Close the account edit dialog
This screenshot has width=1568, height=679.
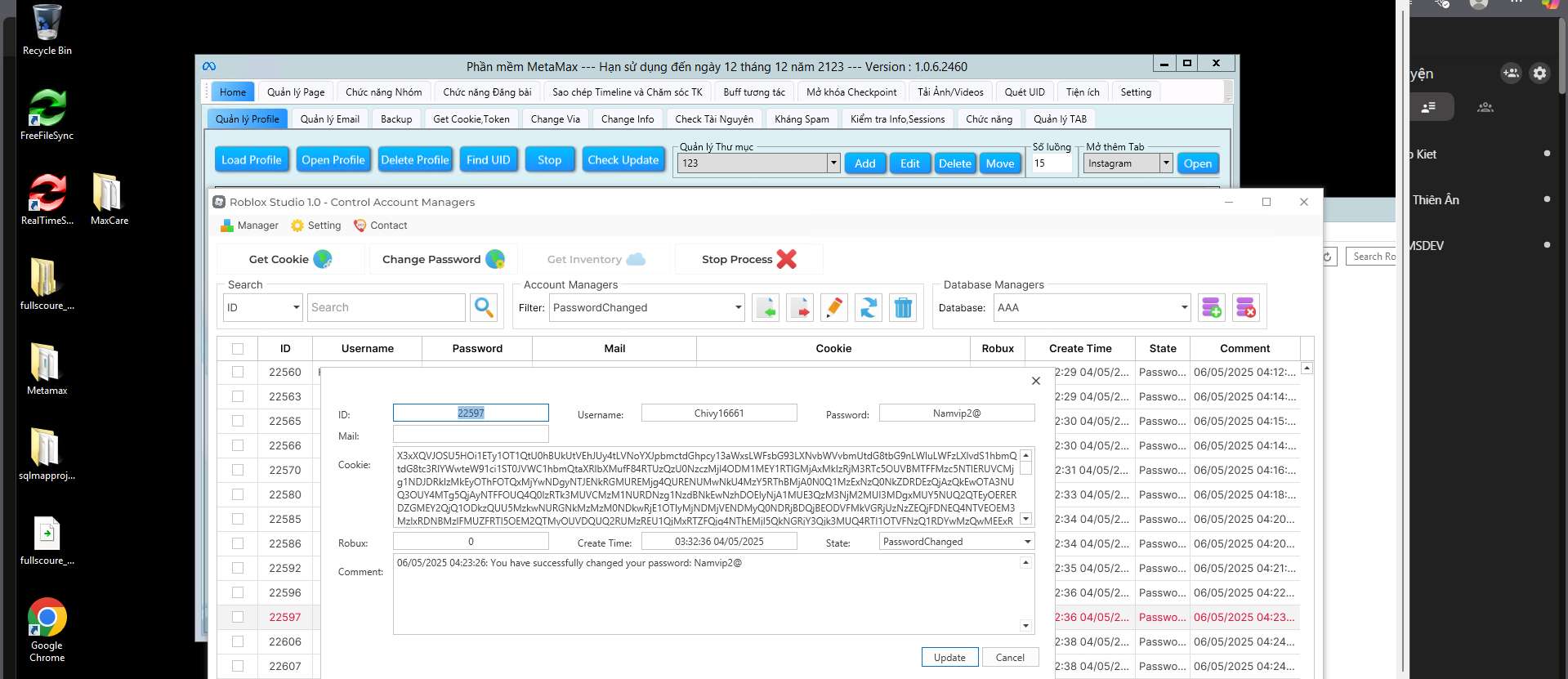1036,381
